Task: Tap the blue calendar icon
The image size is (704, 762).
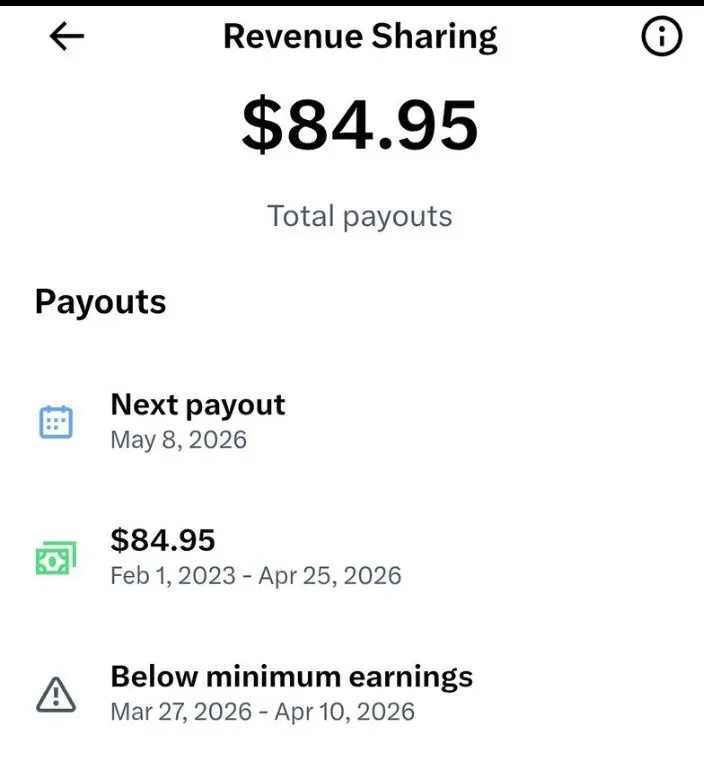Action: point(56,422)
